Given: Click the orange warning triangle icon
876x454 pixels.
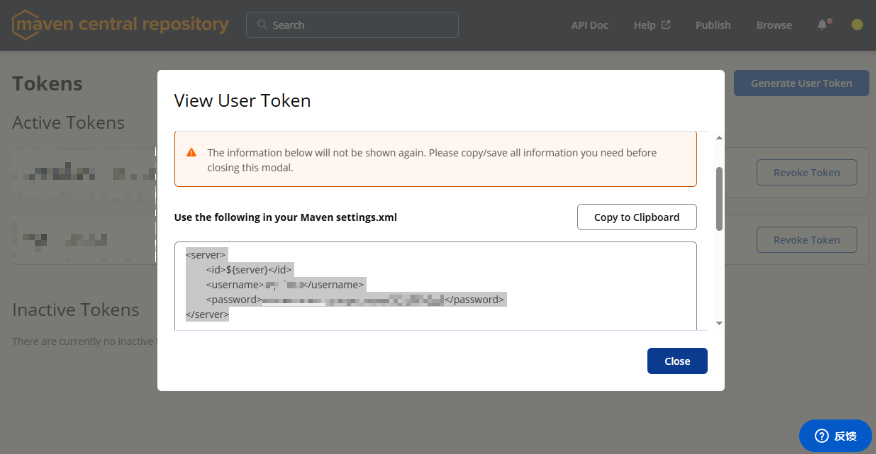Looking at the screenshot, I should [x=191, y=152].
